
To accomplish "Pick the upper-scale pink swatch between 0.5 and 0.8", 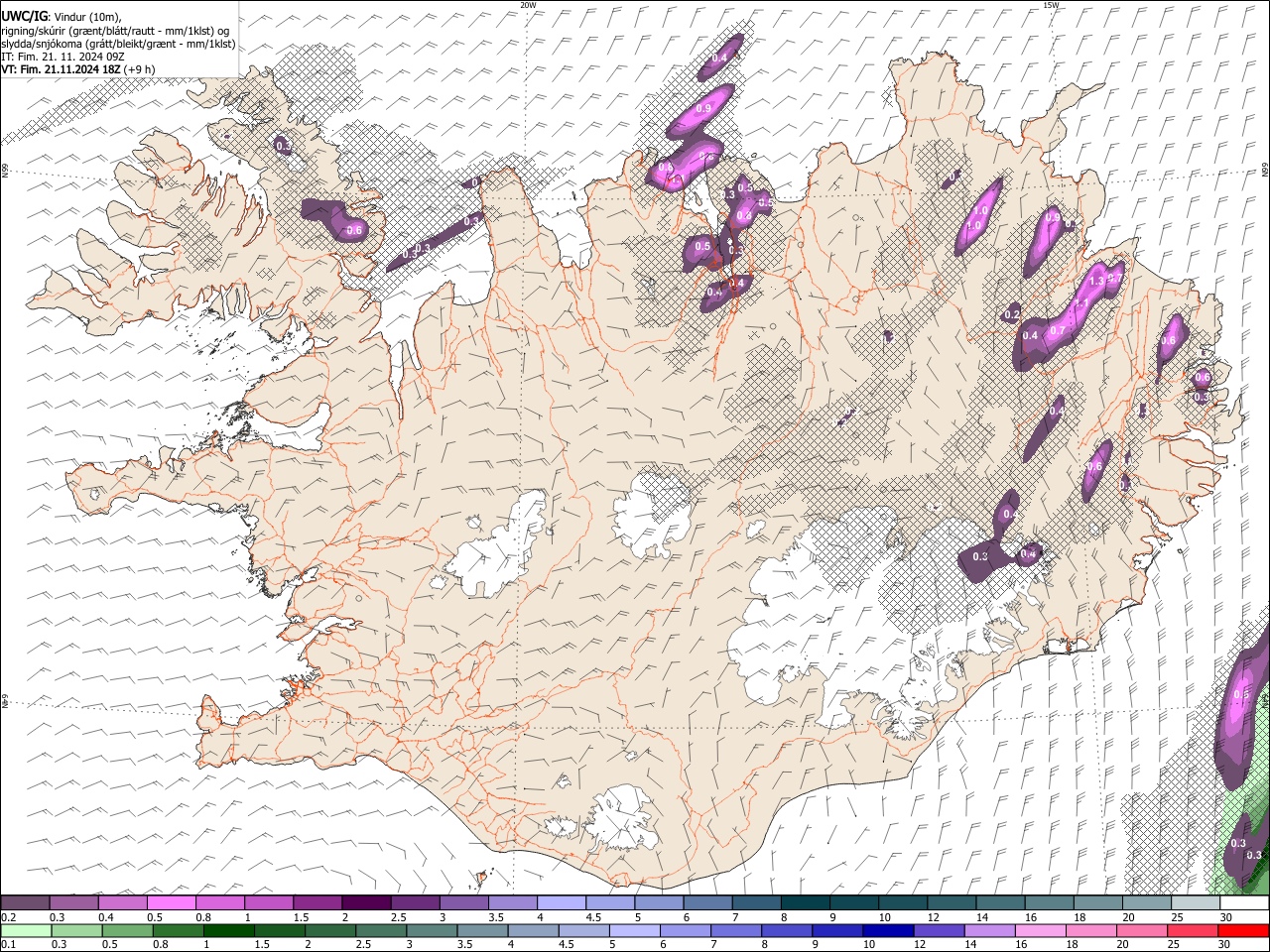I will tap(171, 903).
